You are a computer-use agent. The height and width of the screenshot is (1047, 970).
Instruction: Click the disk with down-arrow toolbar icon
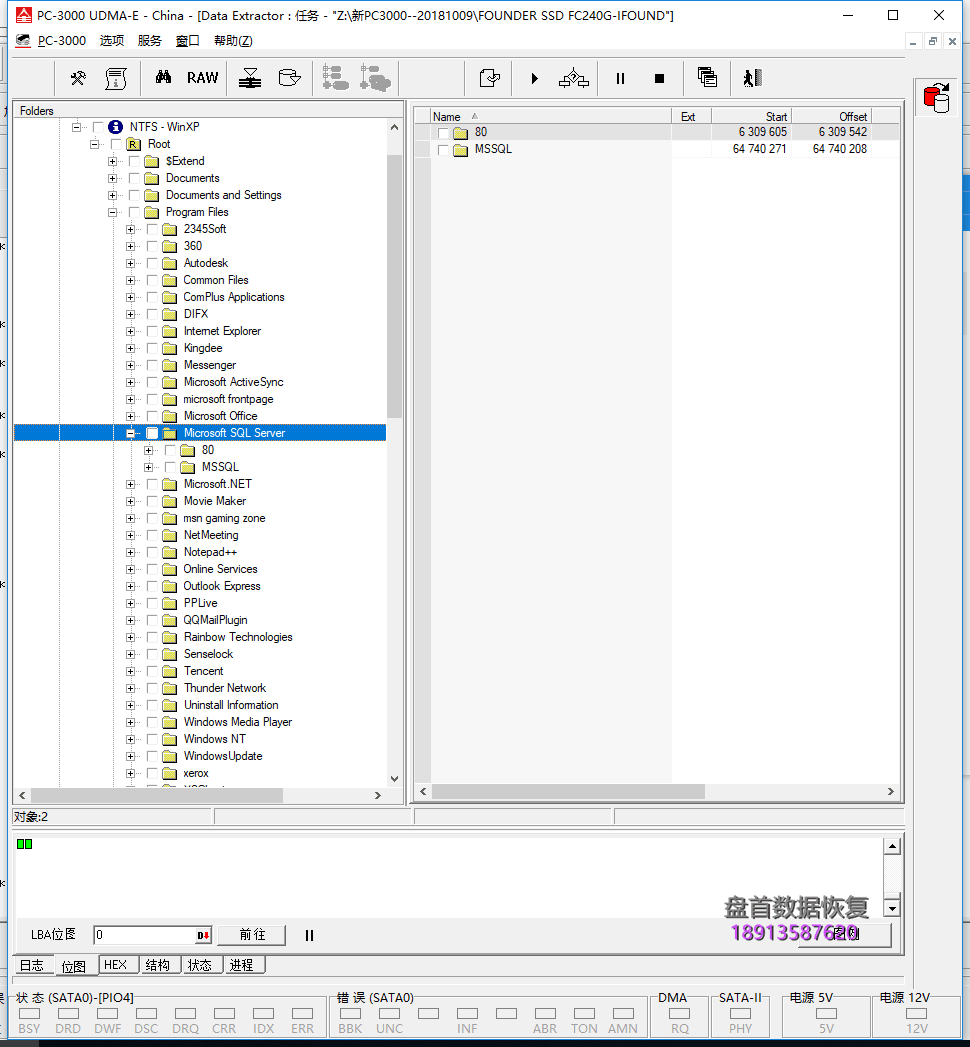250,78
